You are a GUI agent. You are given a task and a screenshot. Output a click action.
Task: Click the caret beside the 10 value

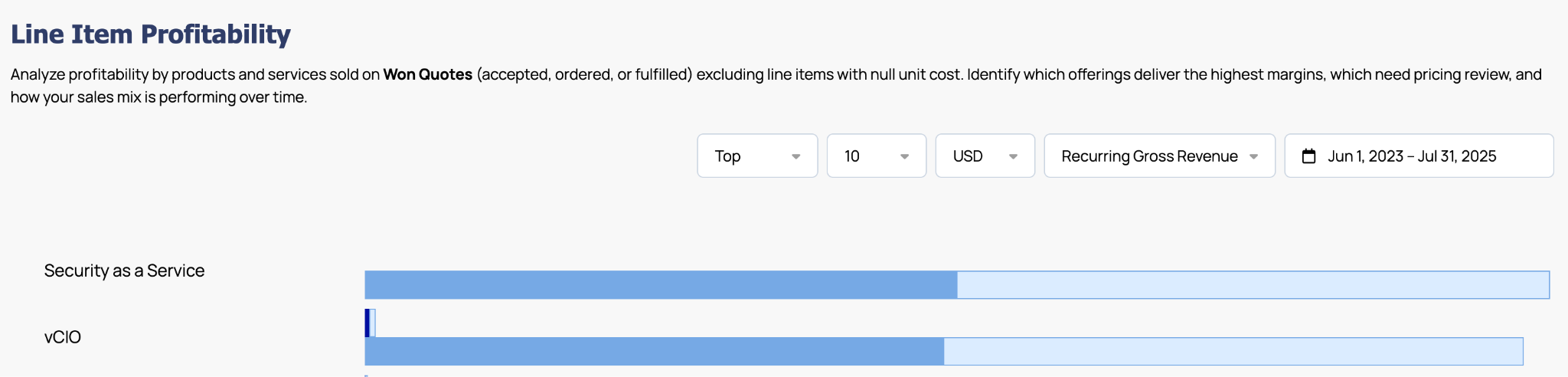904,156
